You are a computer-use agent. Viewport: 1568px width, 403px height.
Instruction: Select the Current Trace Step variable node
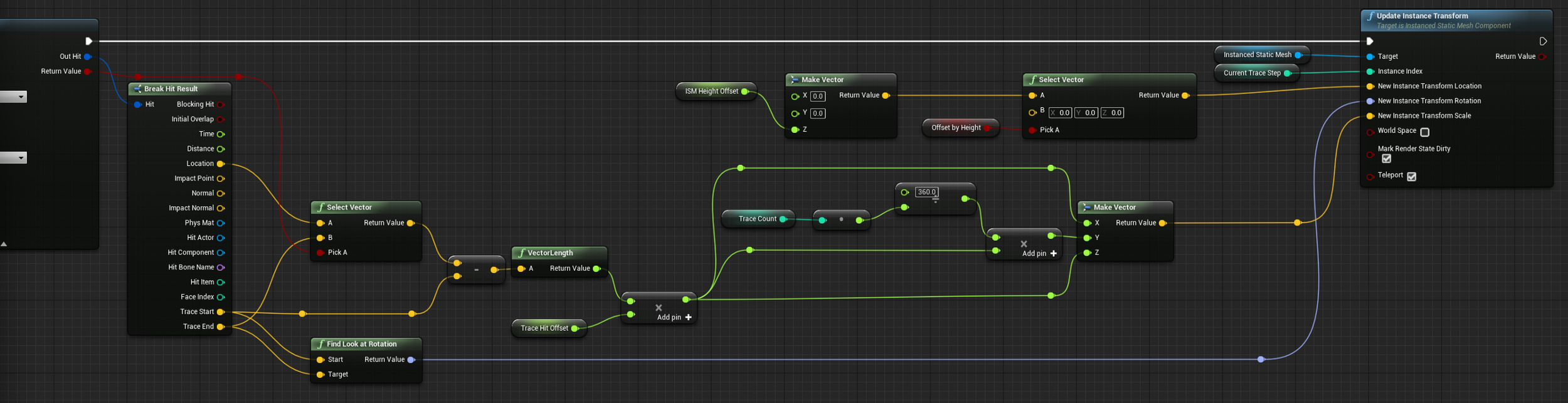click(1256, 73)
